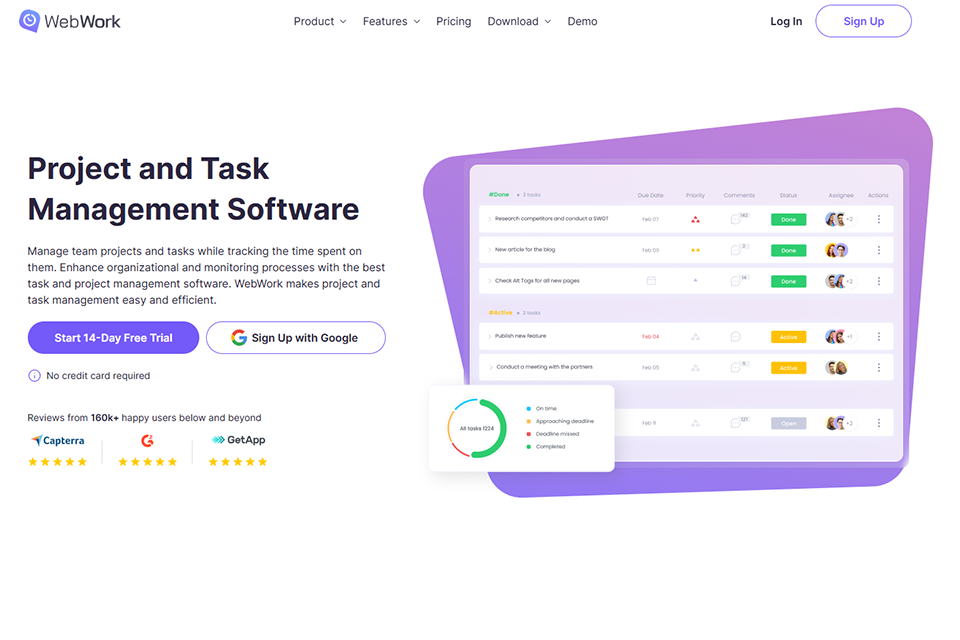Click the All tasks 1224 donut chart

click(x=477, y=428)
